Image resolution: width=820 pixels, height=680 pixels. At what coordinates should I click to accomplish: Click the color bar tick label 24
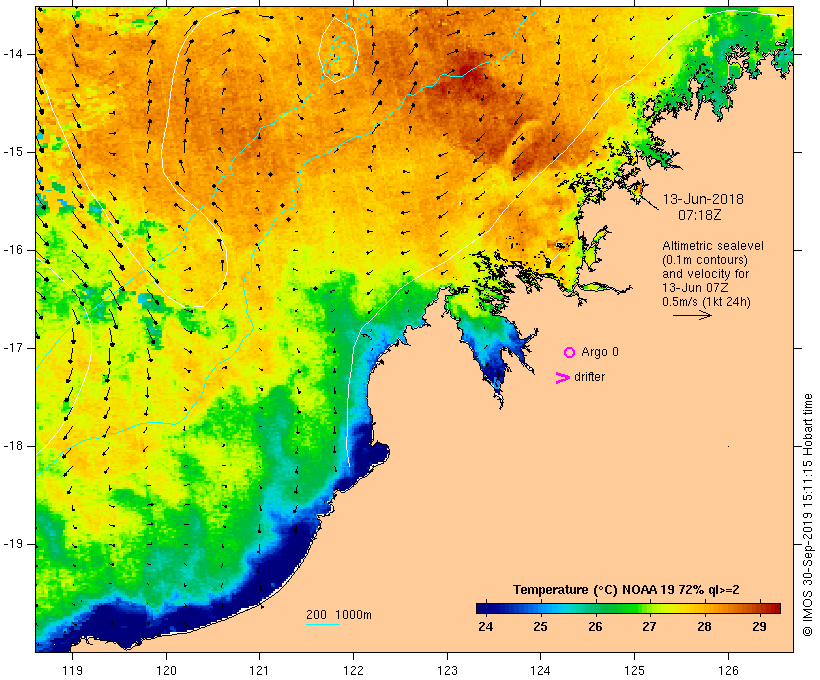tap(485, 627)
